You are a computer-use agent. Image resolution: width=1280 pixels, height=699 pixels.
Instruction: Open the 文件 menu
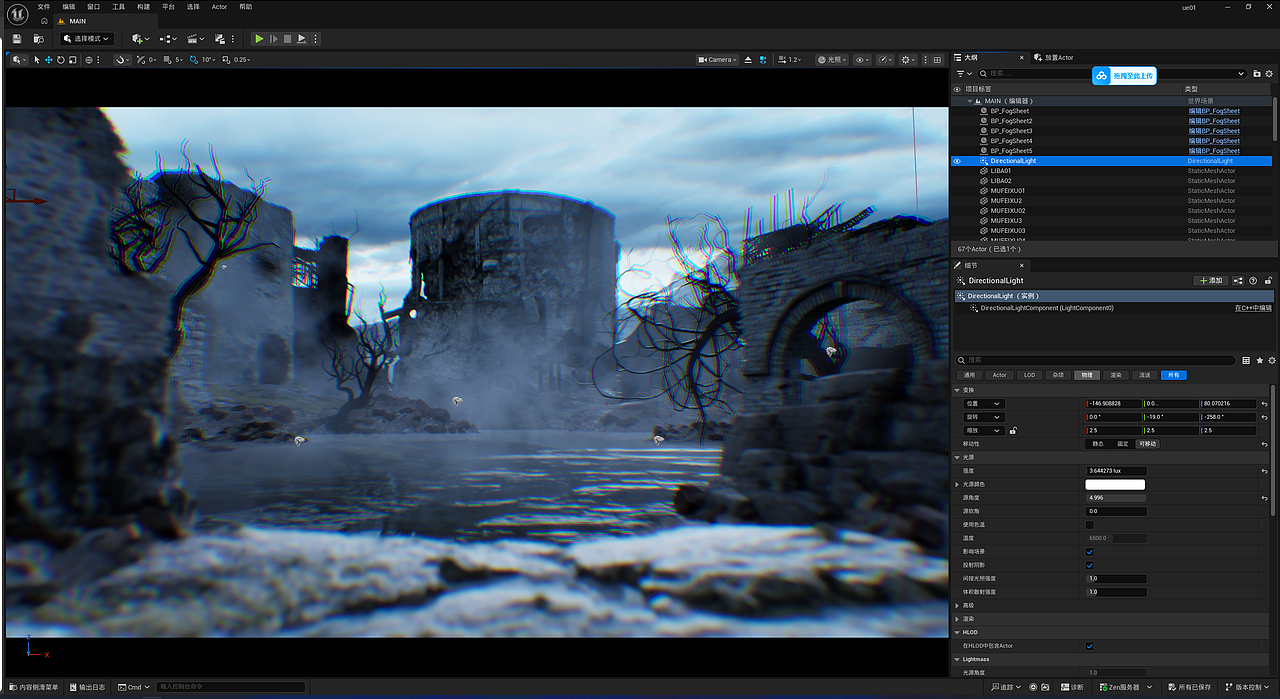coord(43,6)
